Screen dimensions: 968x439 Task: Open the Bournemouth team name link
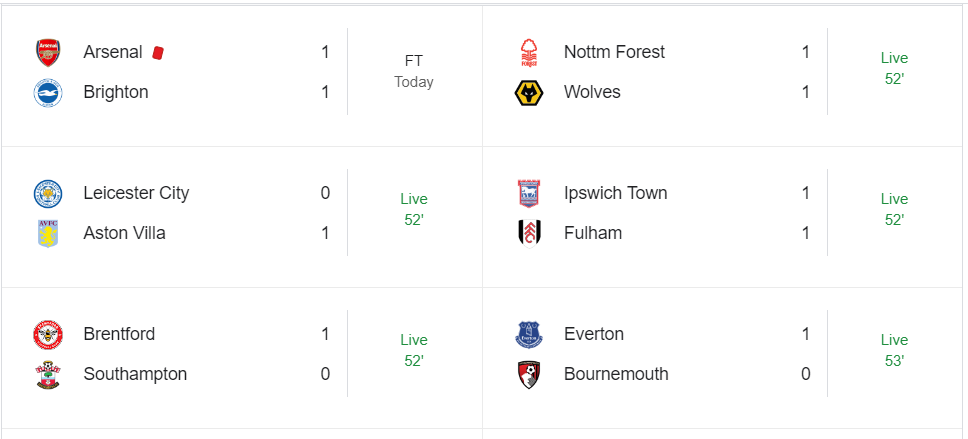click(616, 374)
